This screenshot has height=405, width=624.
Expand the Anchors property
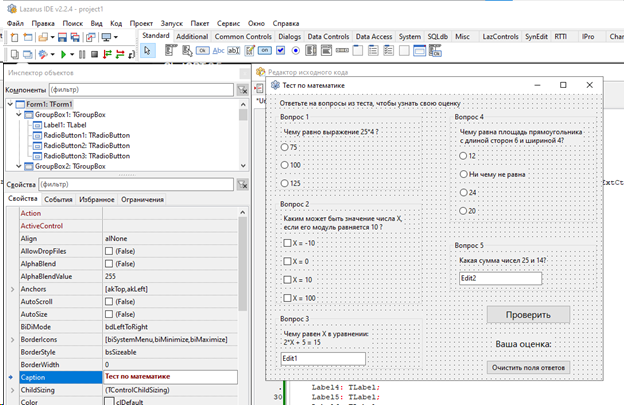pyautogui.click(x=13, y=289)
